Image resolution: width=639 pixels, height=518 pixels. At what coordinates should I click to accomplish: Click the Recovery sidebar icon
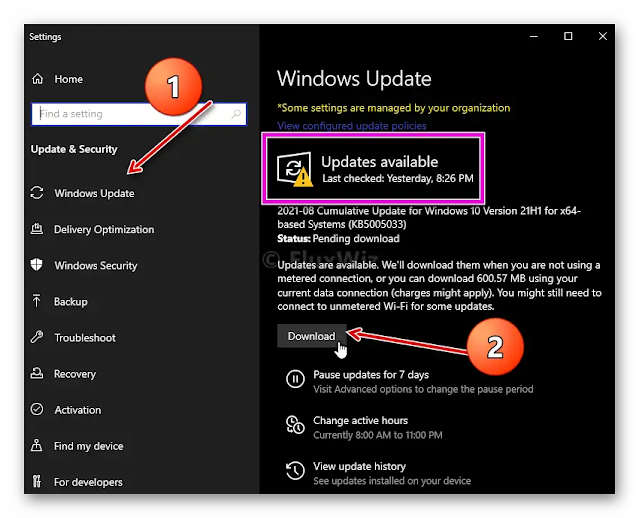pyautogui.click(x=37, y=373)
